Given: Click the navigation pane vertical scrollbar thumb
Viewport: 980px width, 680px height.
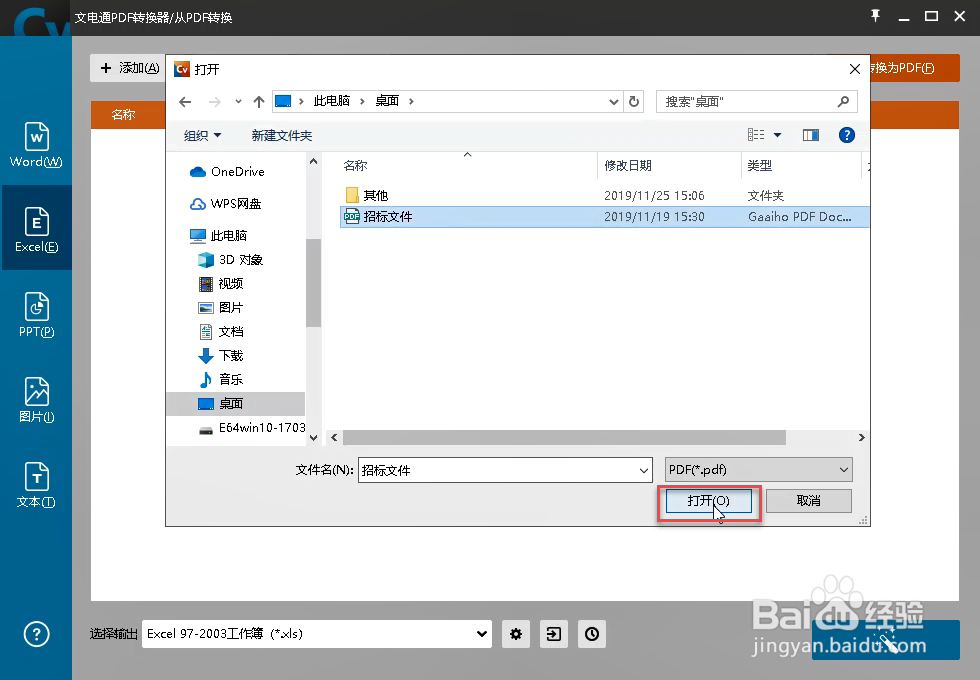Looking at the screenshot, I should coord(313,282).
